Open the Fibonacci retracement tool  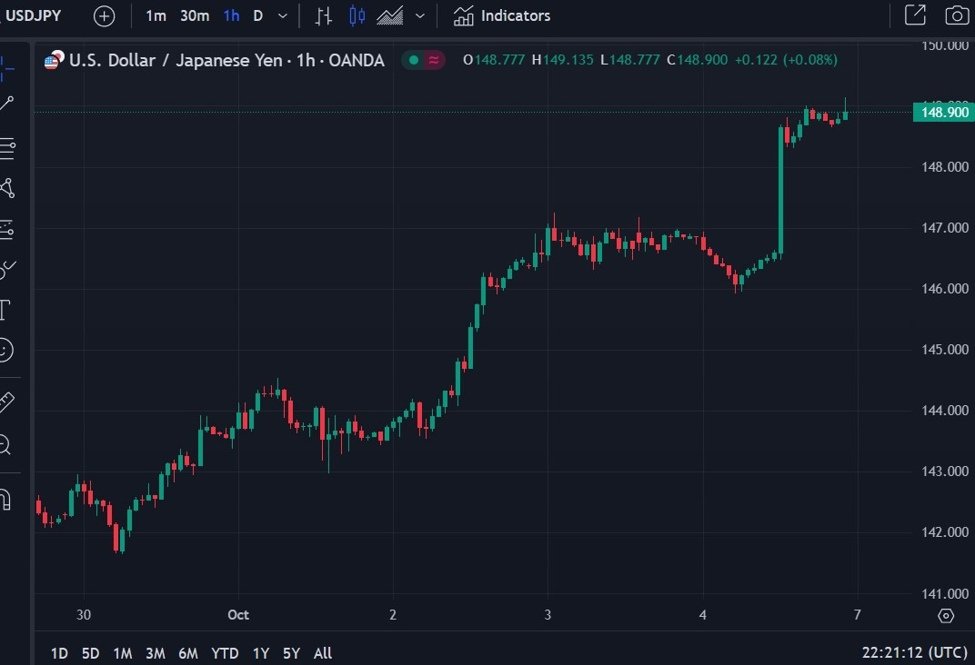point(7,149)
